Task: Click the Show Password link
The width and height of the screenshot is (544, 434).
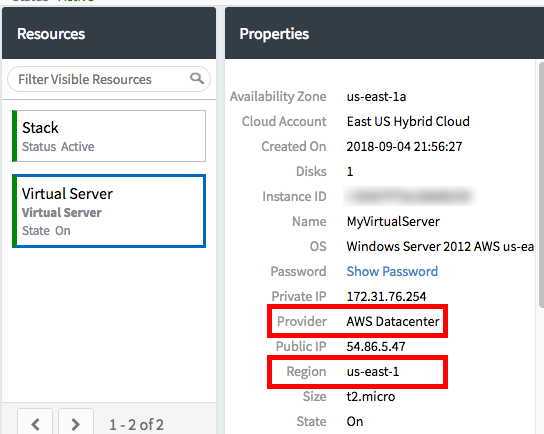Action: (x=392, y=271)
